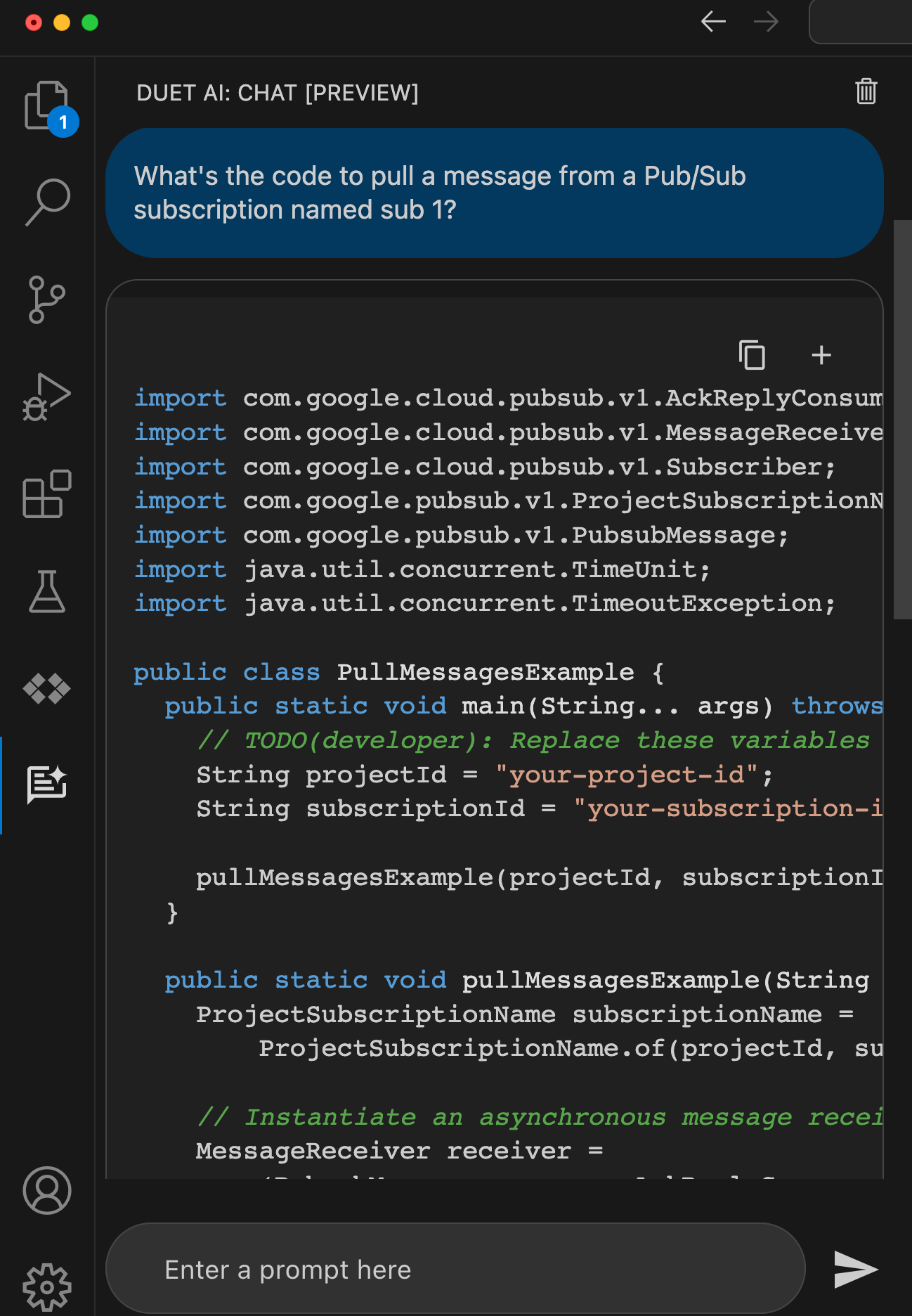Open the Accounts menu

47,1191
